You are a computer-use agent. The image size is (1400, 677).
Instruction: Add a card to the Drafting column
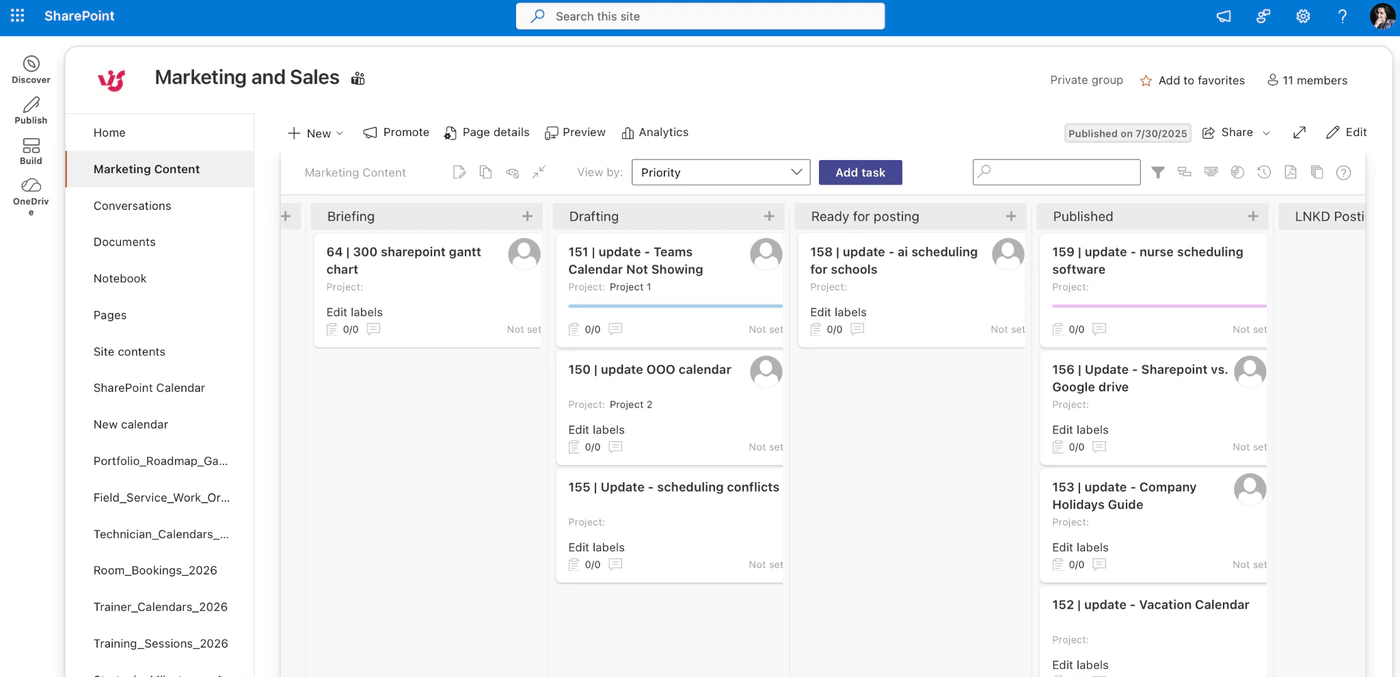pyautogui.click(x=769, y=216)
